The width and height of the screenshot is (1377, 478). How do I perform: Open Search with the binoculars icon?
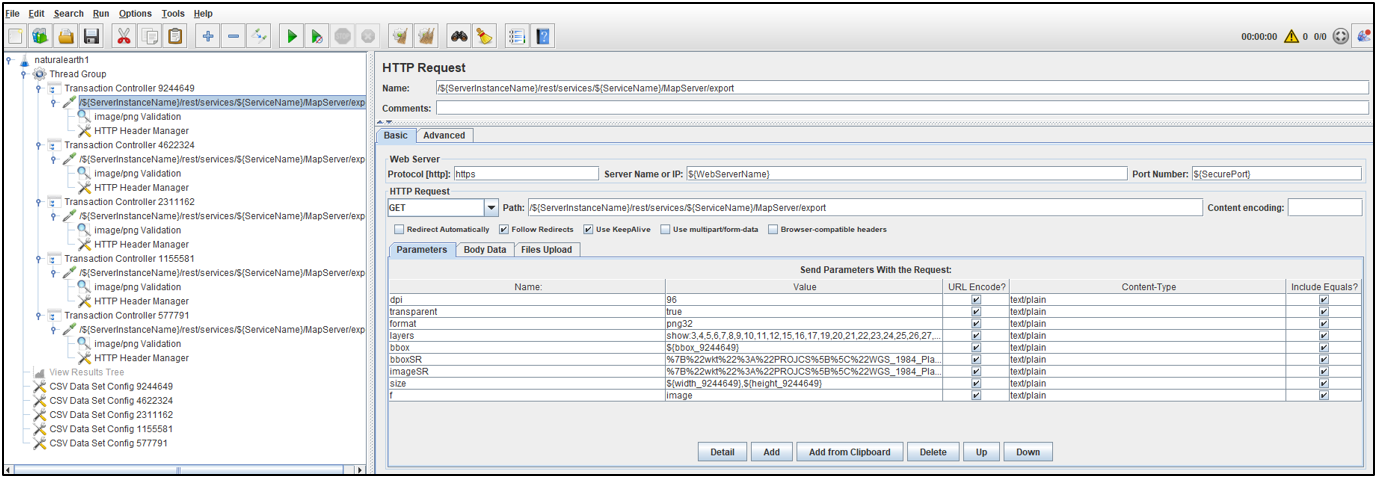coord(459,37)
